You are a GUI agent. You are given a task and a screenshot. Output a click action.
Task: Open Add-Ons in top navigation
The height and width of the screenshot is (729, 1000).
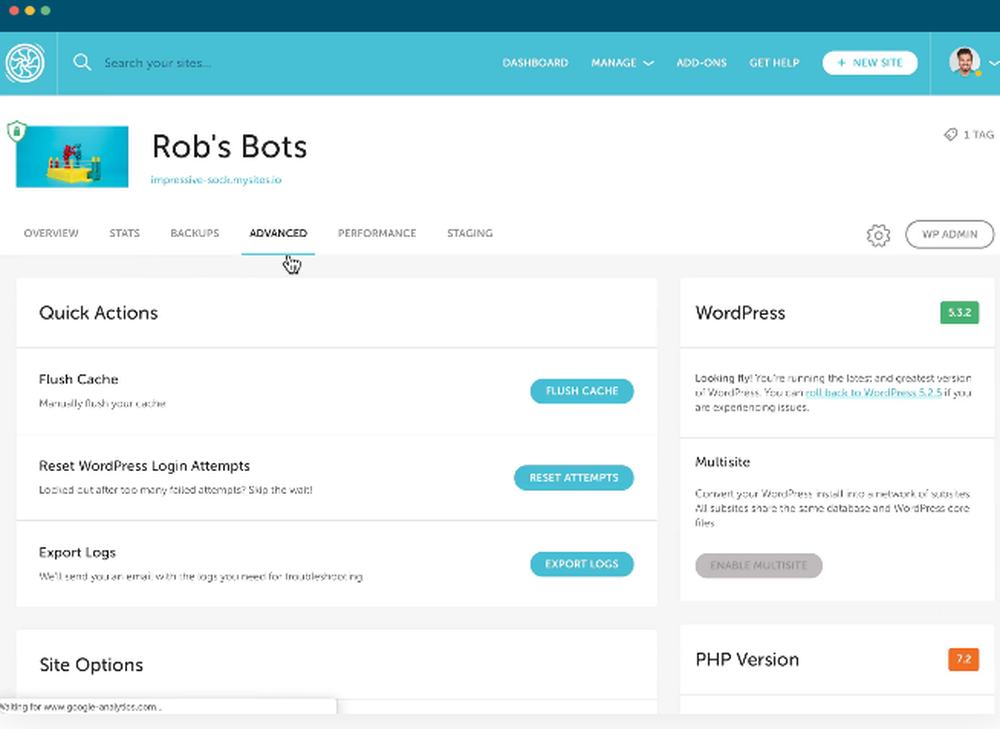[701, 63]
